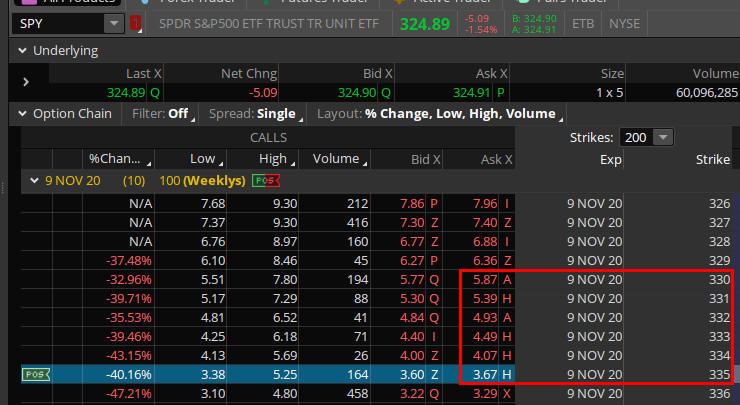Click ask price 5.87 for 330 strike
The width and height of the screenshot is (740, 405).
pos(485,279)
